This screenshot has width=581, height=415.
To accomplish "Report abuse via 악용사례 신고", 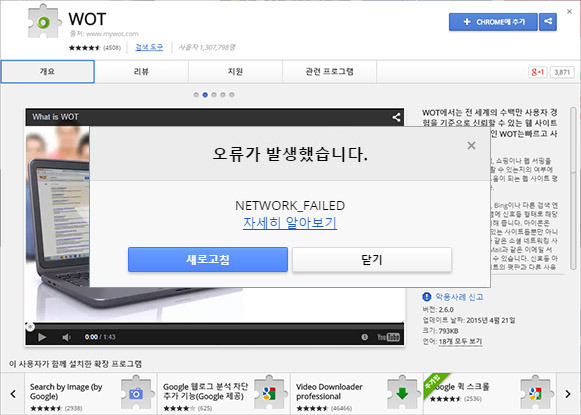I will click(459, 297).
